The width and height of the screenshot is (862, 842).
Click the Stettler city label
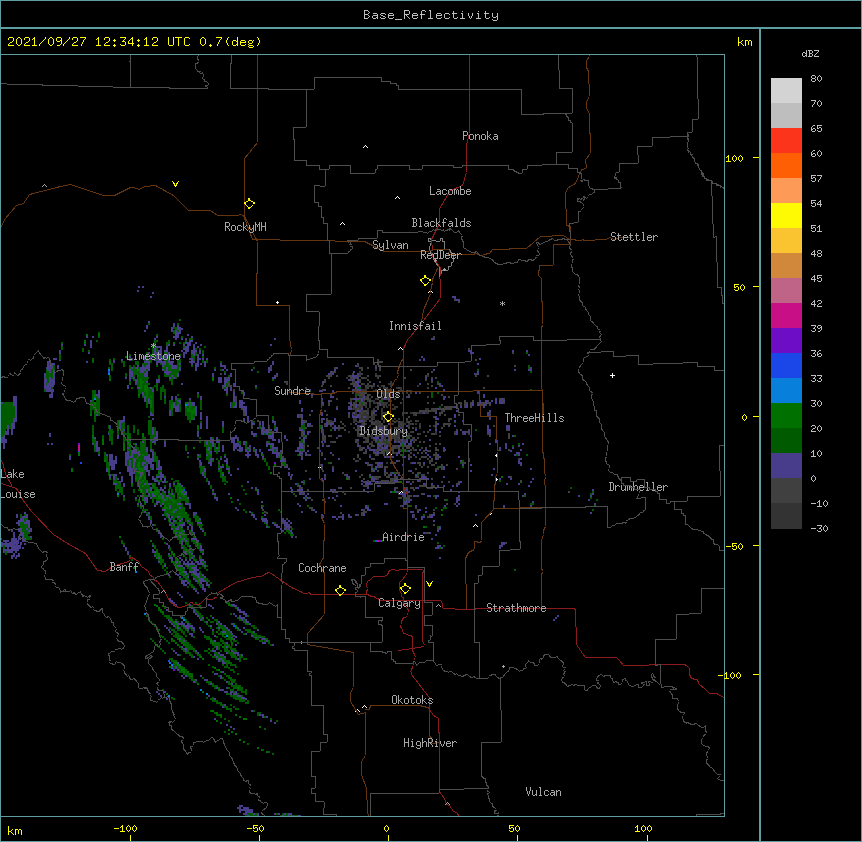[634, 237]
